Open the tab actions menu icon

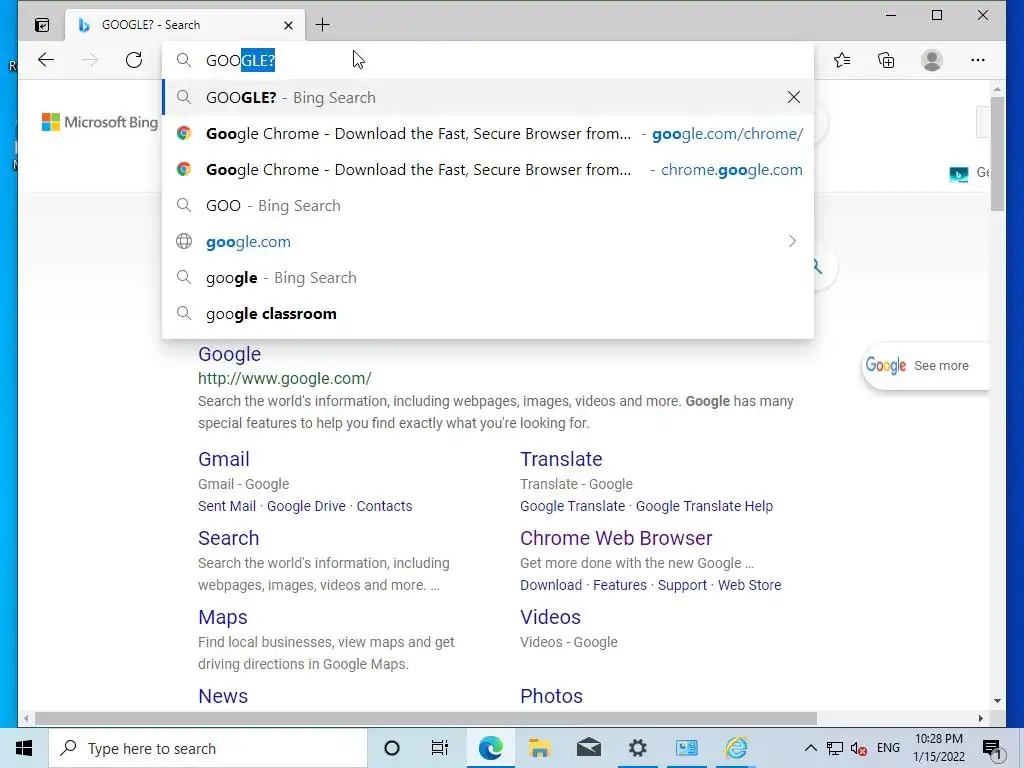pyautogui.click(x=42, y=25)
